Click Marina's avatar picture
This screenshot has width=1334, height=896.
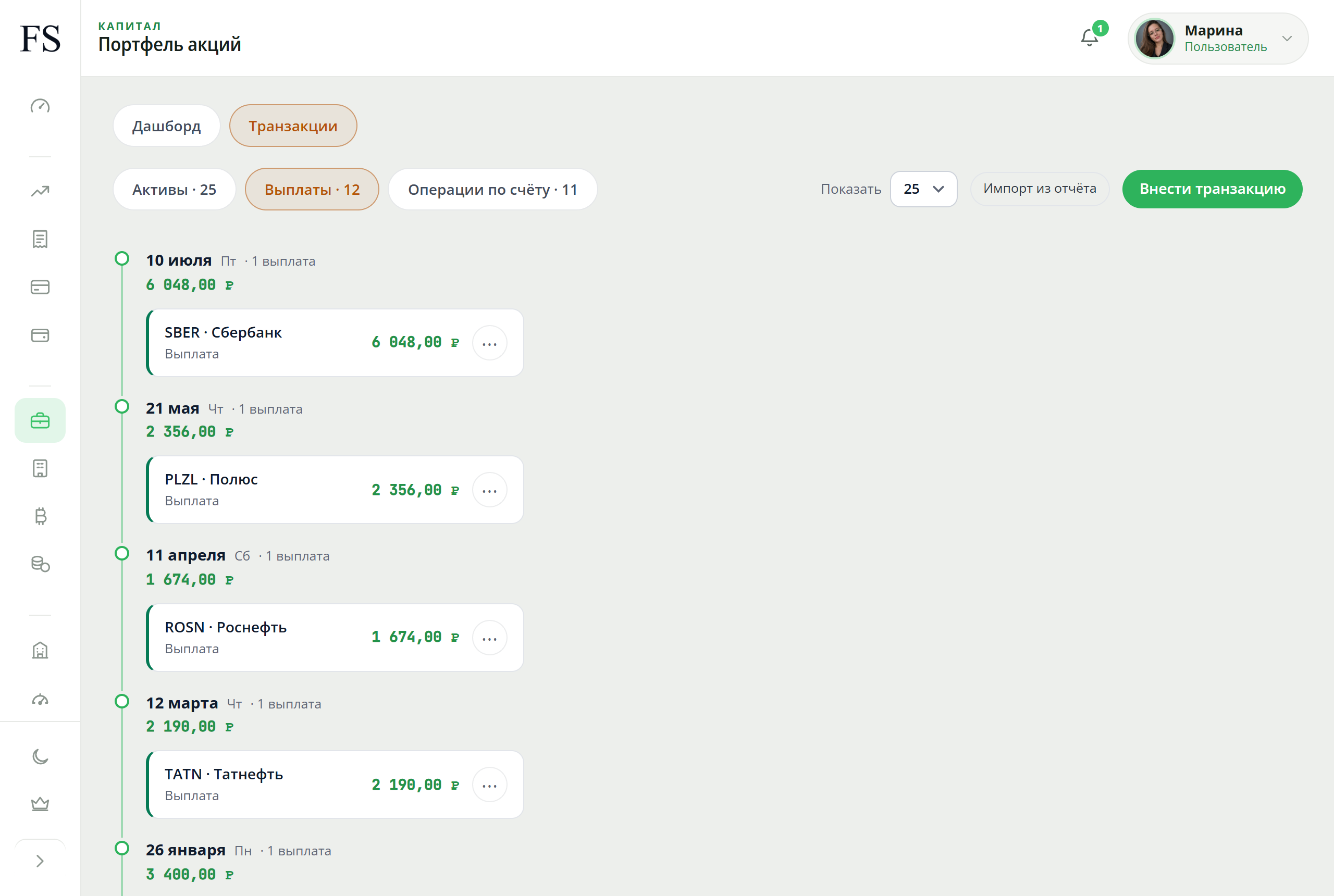coord(1154,38)
